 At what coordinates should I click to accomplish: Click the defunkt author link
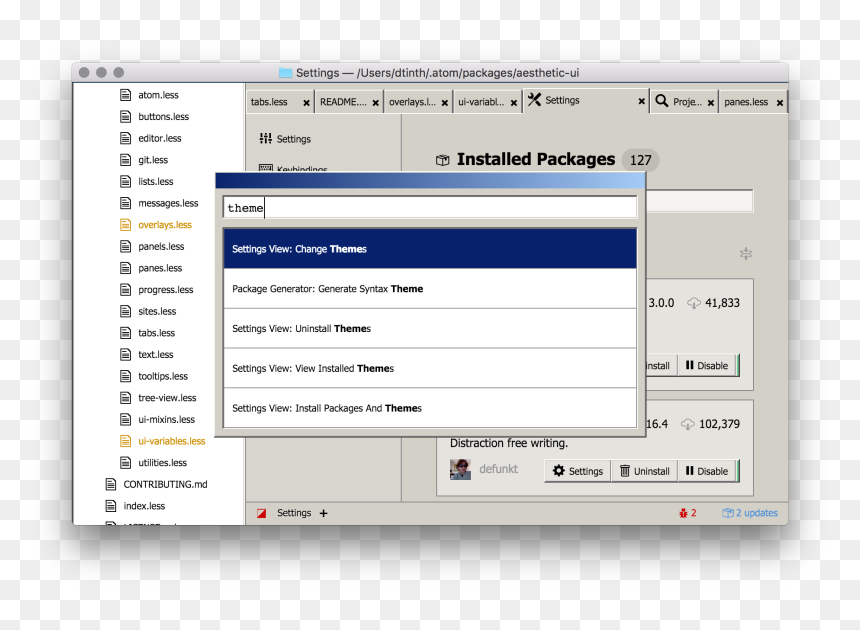[x=498, y=469]
